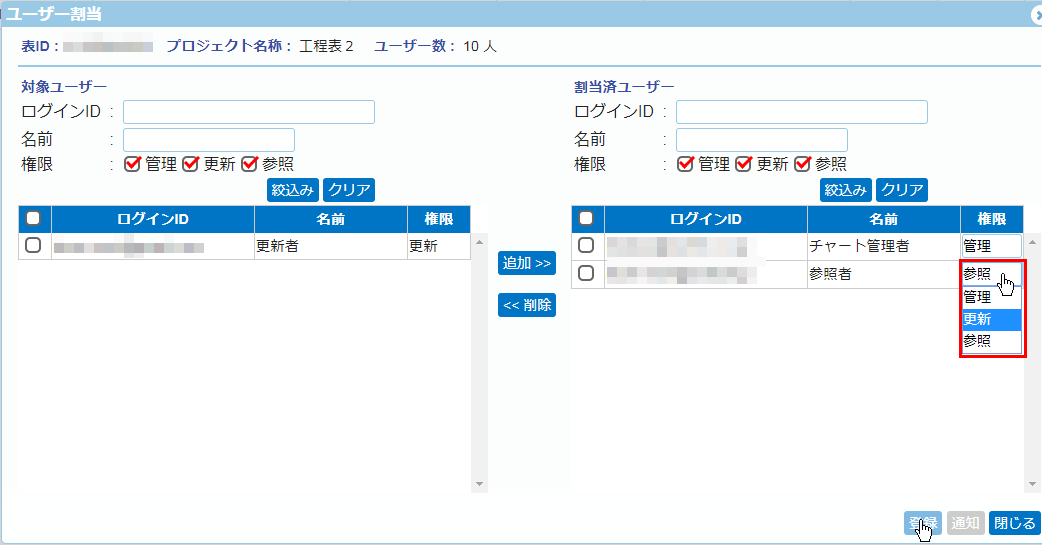Click the 名前 input under 割当済ユーザー

coord(761,139)
